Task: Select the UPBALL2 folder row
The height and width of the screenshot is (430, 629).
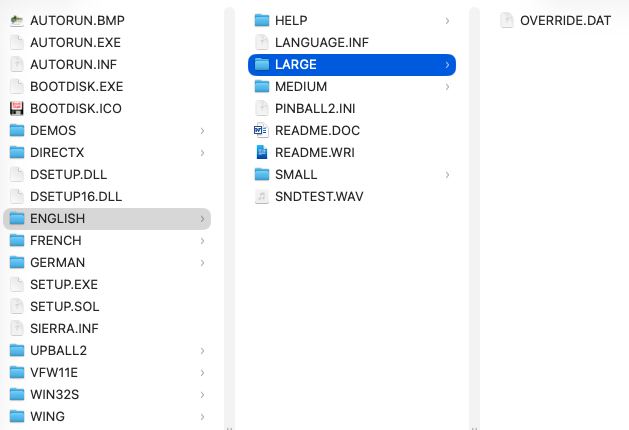Action: coord(107,351)
